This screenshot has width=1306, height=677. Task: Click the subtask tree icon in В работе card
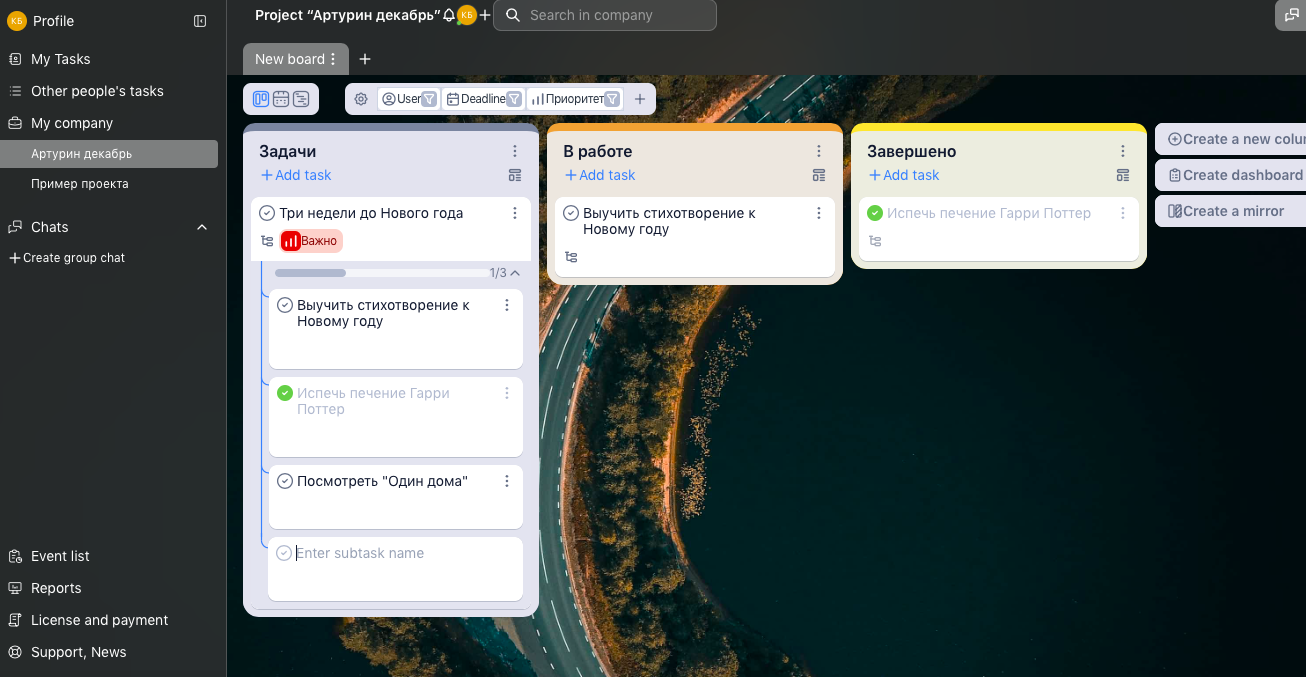coord(571,257)
